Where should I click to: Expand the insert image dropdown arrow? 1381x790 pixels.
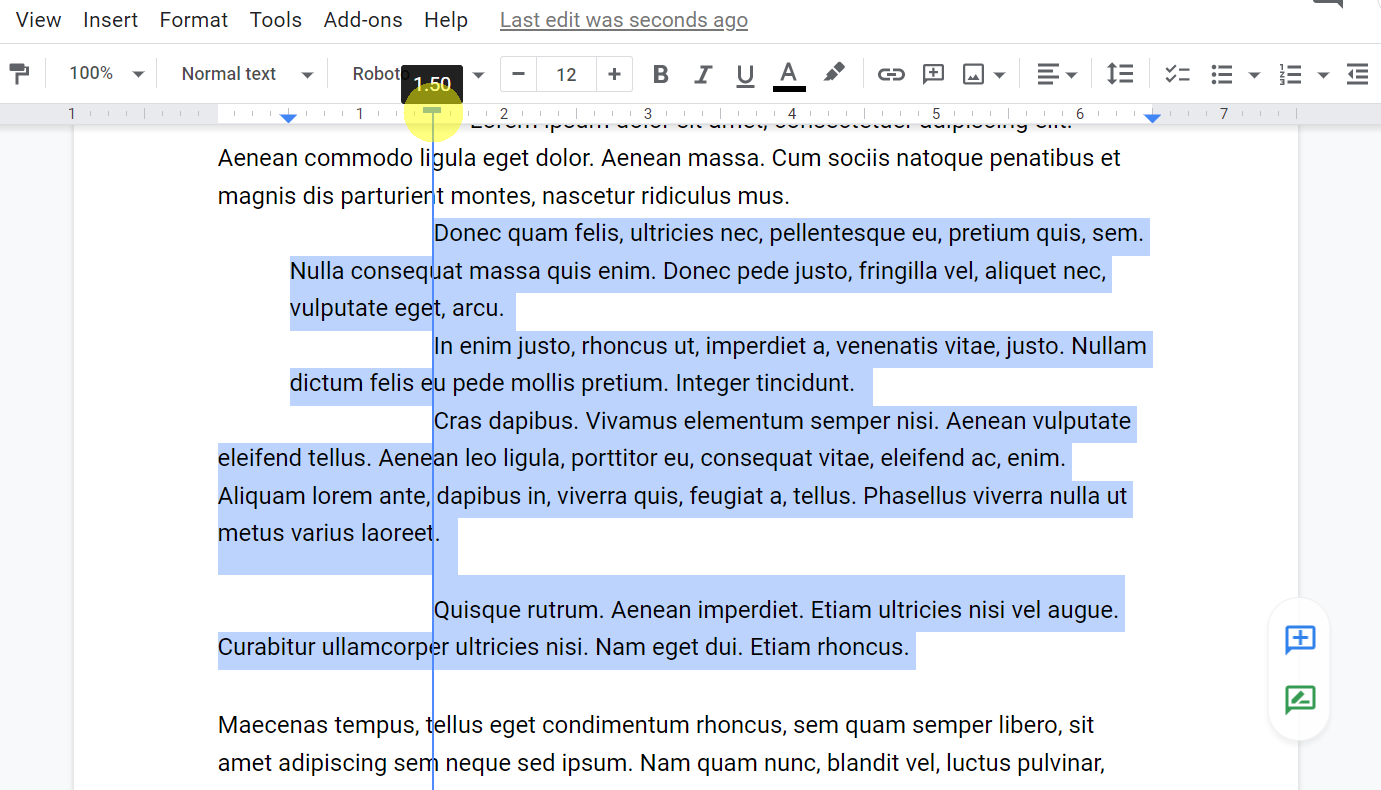click(999, 74)
